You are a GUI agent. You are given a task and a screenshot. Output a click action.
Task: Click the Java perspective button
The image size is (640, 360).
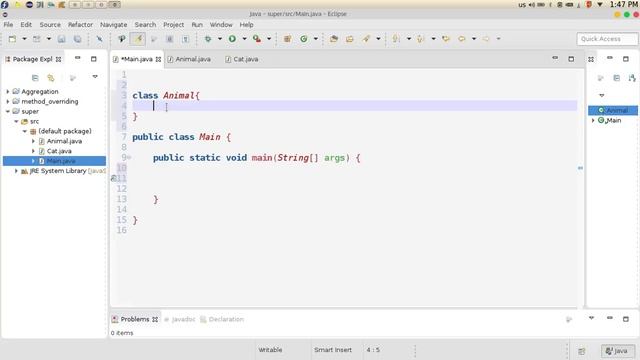pos(617,351)
